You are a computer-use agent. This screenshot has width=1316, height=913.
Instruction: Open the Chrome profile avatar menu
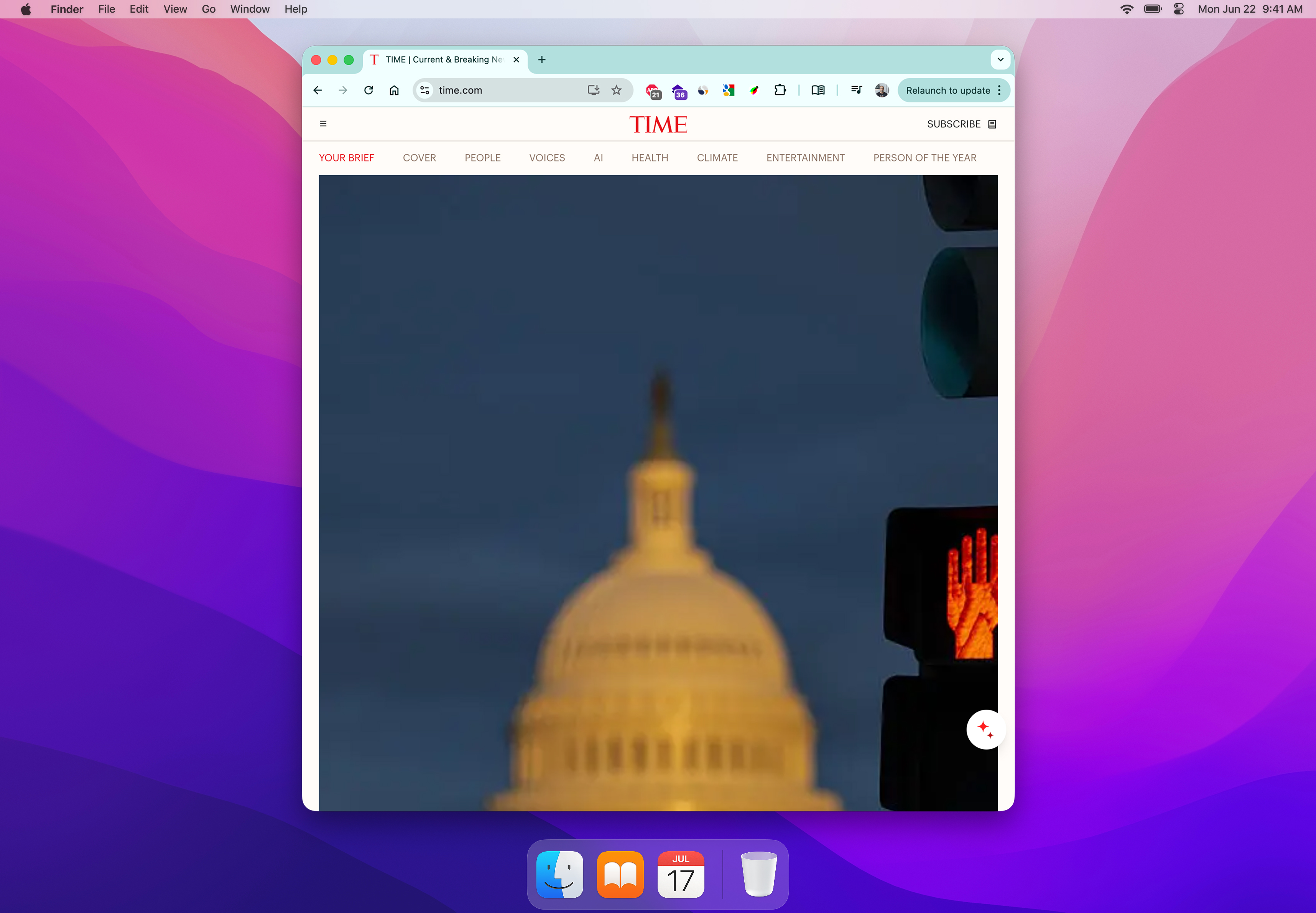click(x=881, y=91)
